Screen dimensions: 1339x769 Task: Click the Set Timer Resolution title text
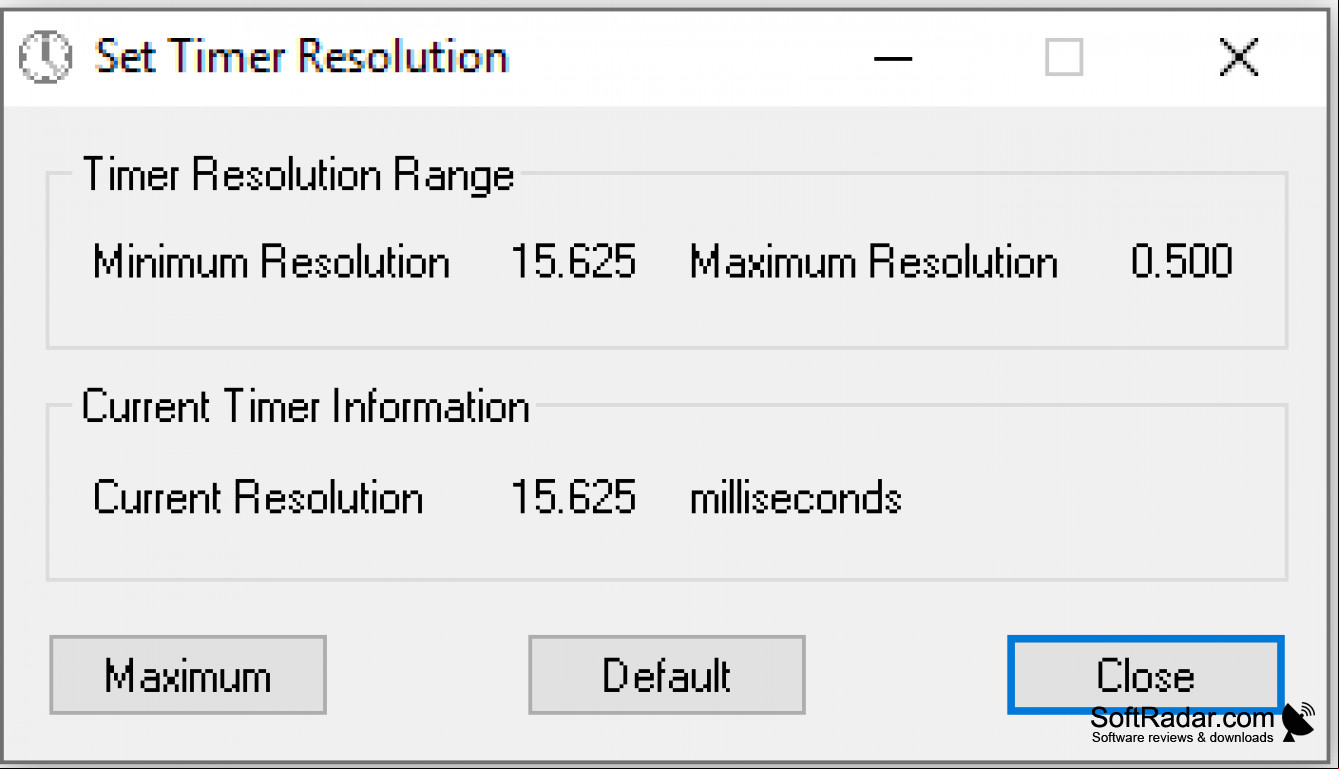pos(301,56)
